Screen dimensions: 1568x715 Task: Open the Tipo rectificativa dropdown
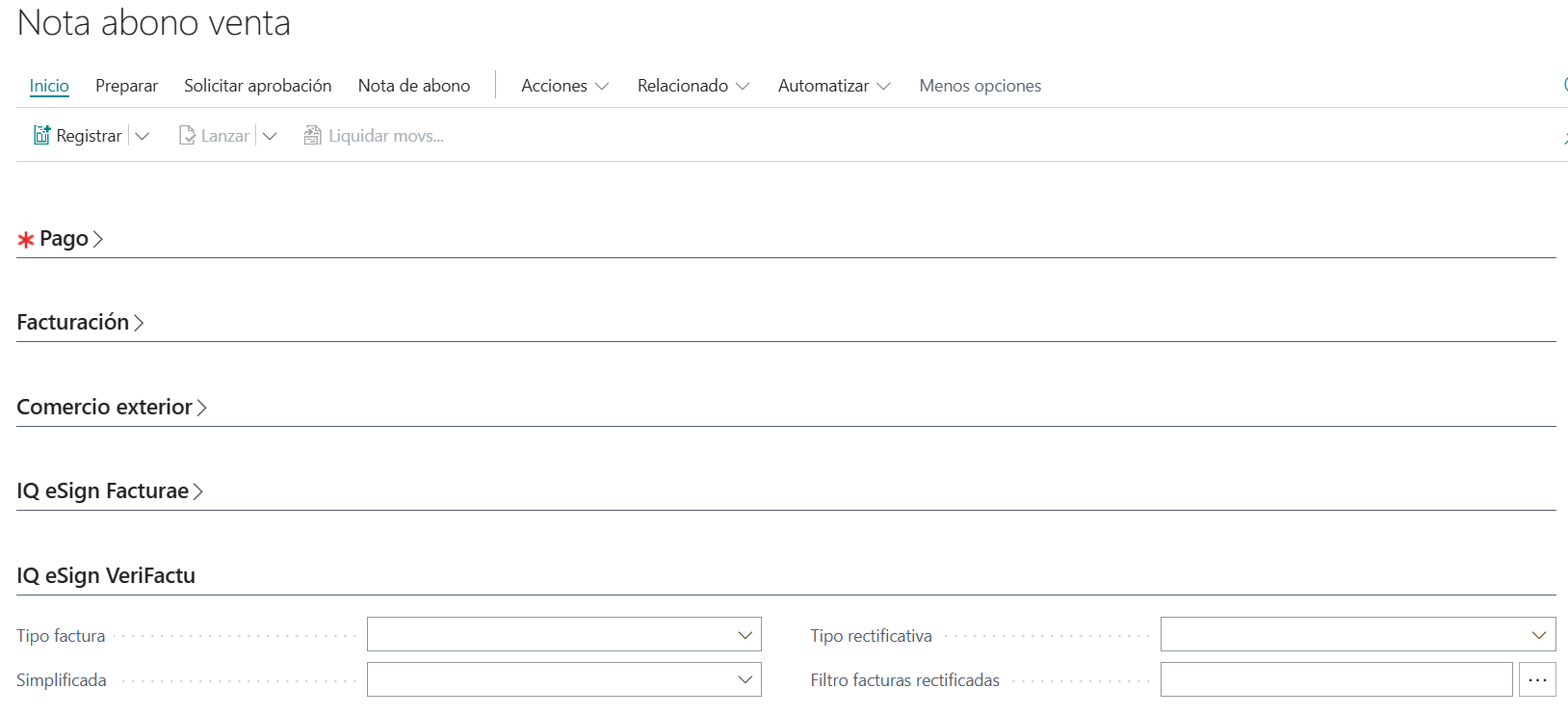coord(1357,635)
